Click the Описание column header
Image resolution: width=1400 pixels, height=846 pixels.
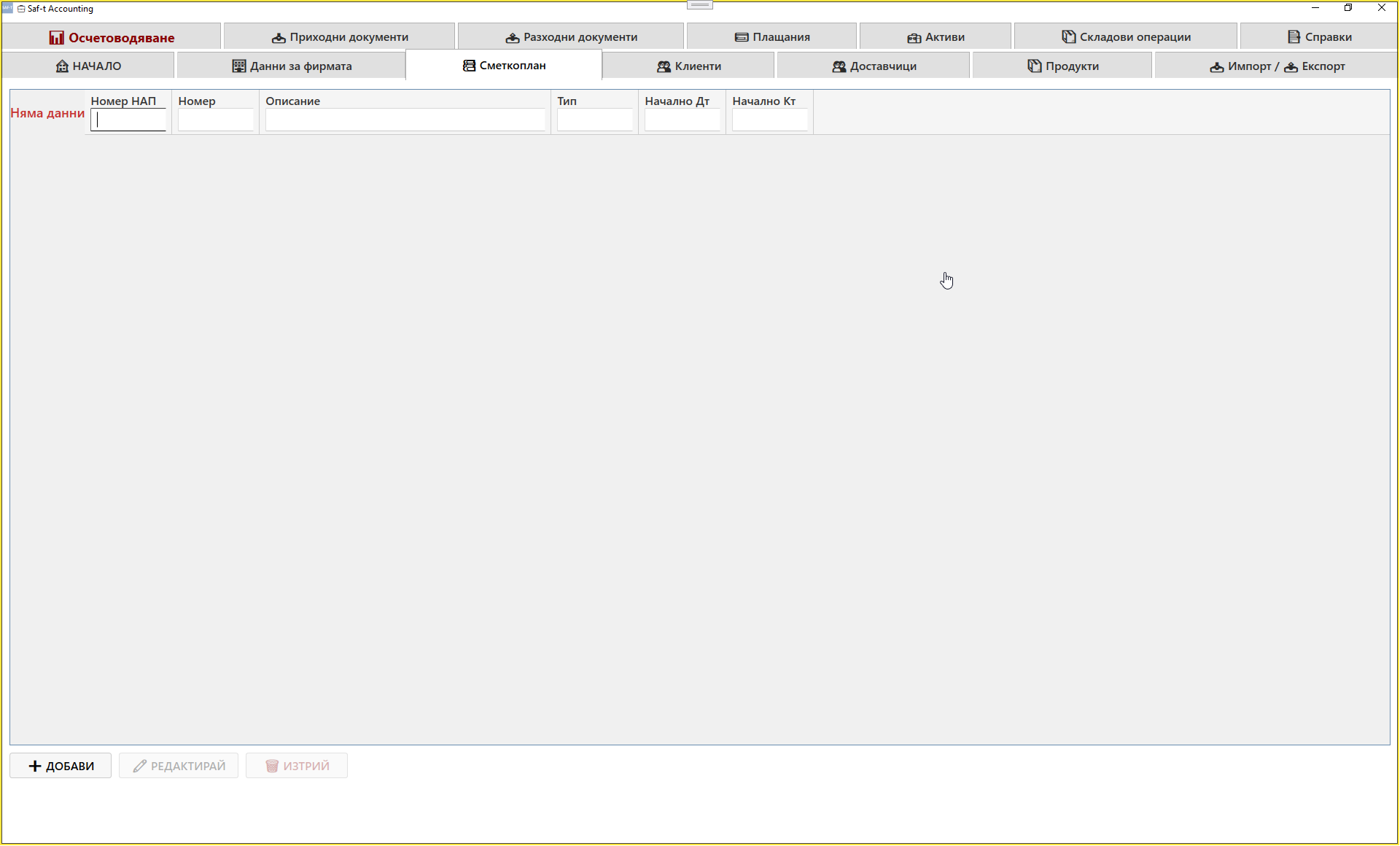[x=293, y=101]
